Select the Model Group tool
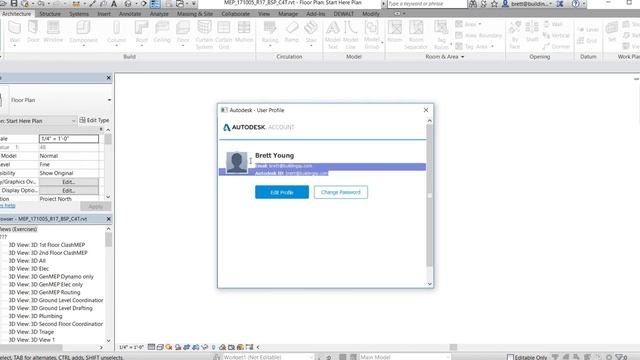The image size is (640, 360). (x=371, y=35)
